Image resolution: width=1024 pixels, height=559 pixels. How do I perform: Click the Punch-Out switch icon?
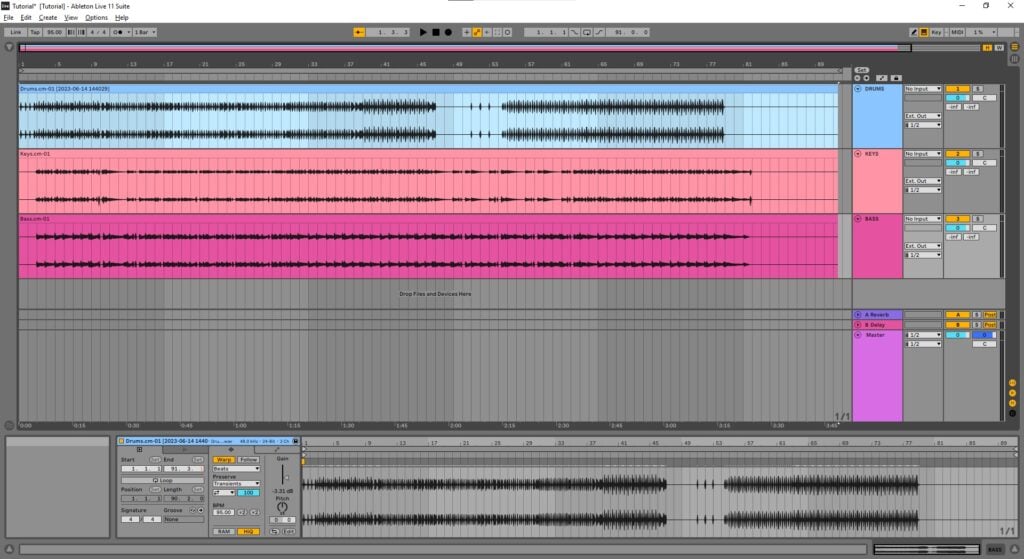599,32
